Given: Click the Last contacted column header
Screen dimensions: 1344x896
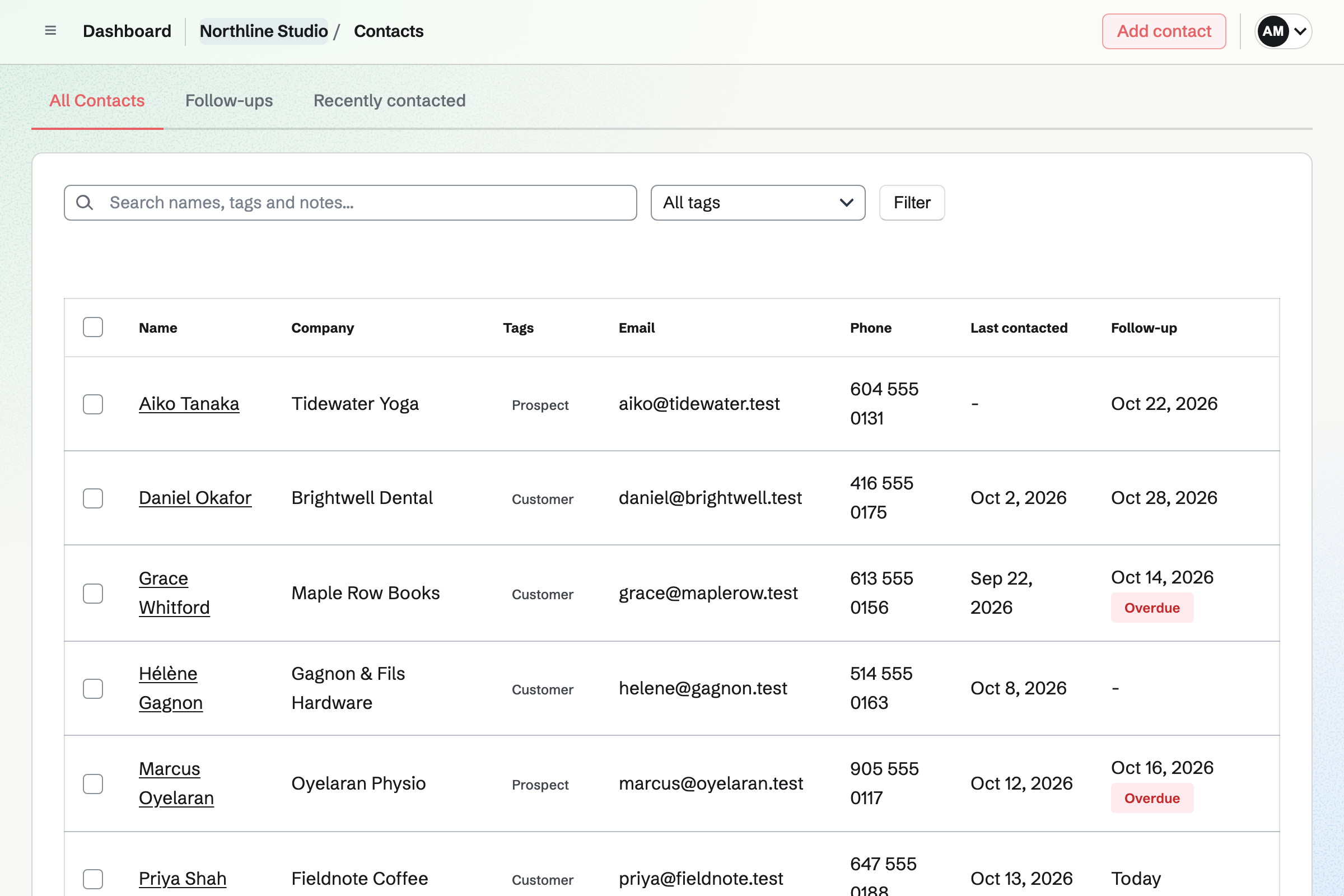Looking at the screenshot, I should pos(1019,328).
